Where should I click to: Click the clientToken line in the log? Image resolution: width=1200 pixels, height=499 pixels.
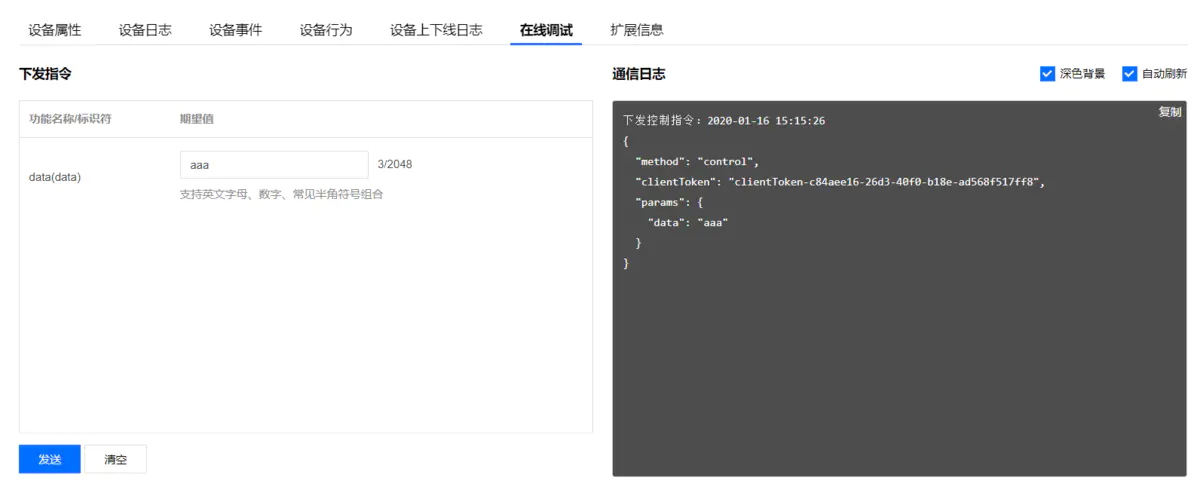tap(840, 182)
